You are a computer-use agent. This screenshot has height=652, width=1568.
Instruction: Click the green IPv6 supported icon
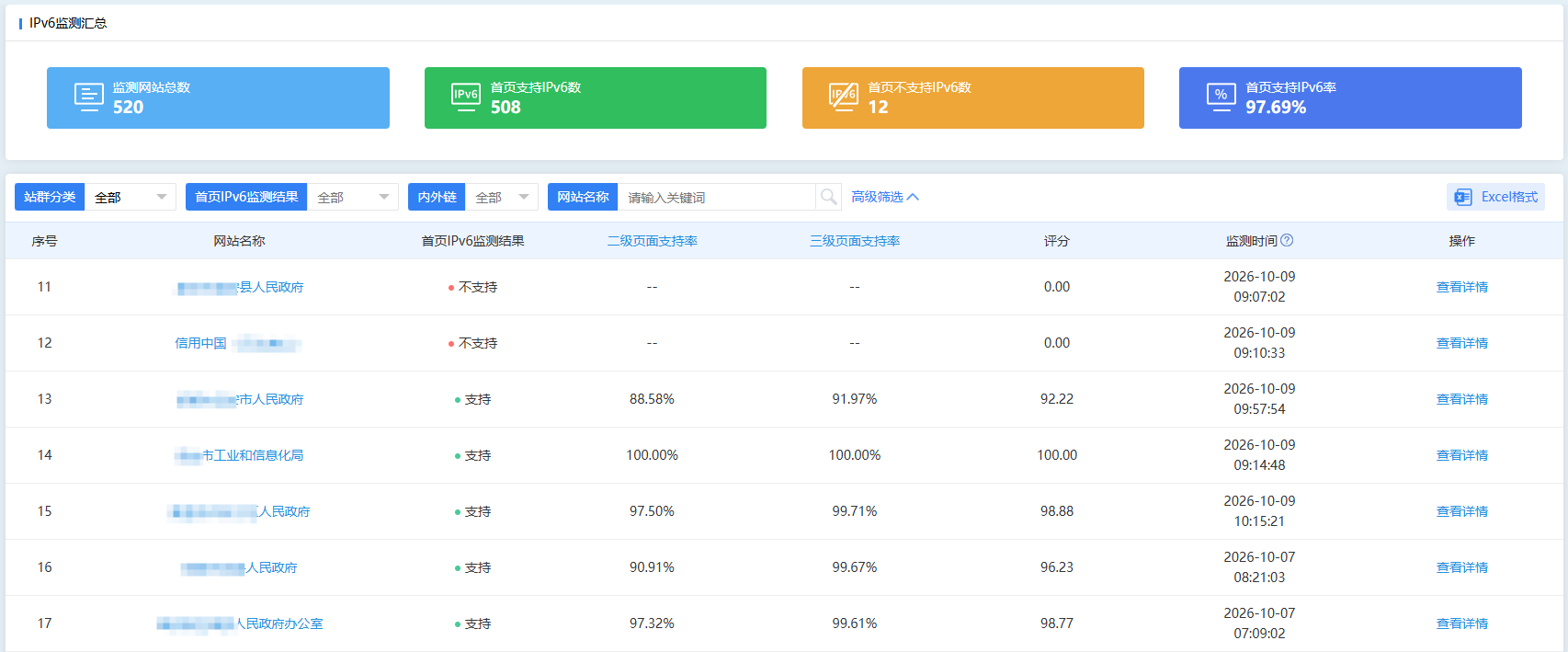466,97
